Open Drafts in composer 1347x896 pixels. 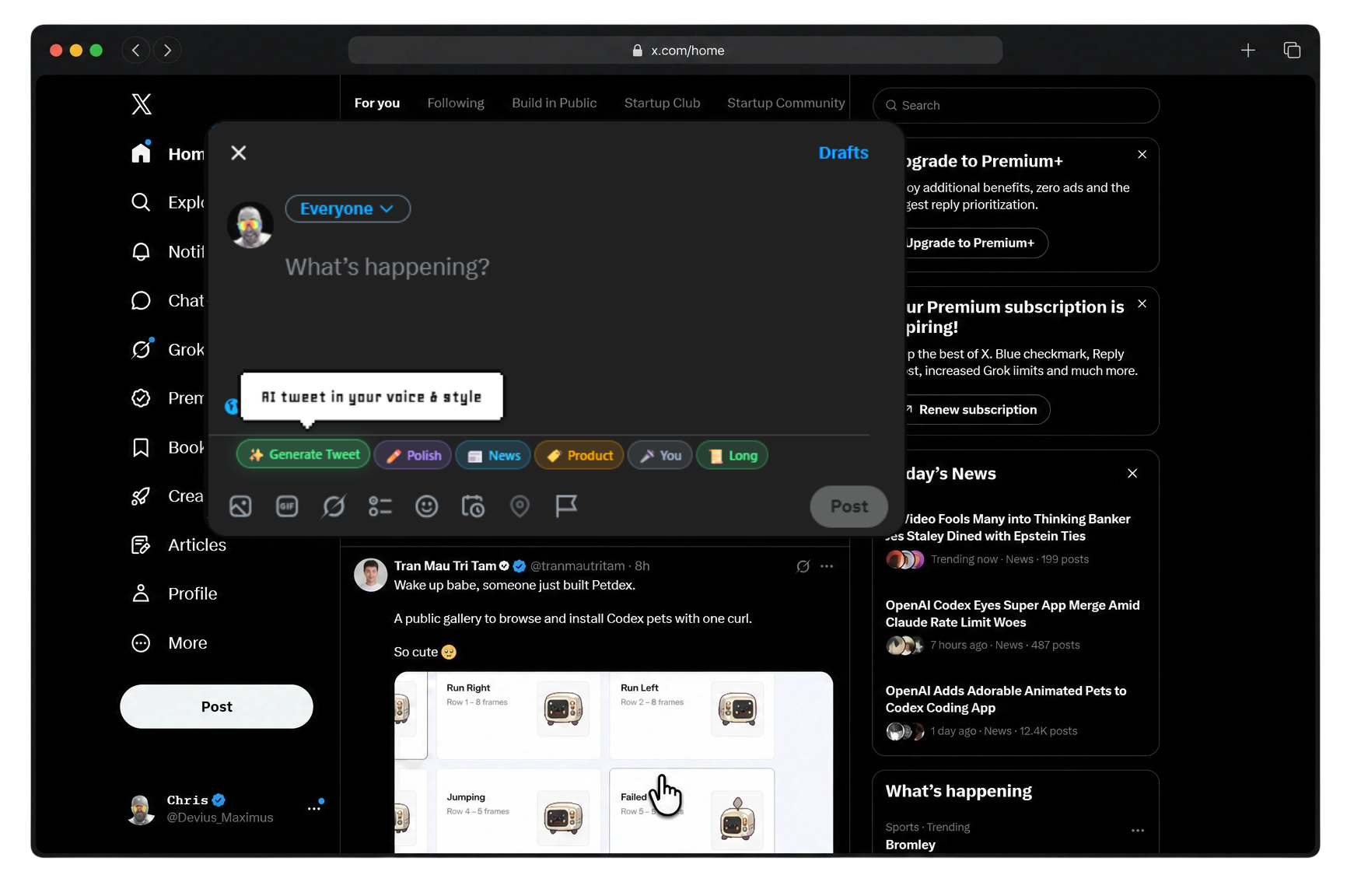click(x=843, y=152)
